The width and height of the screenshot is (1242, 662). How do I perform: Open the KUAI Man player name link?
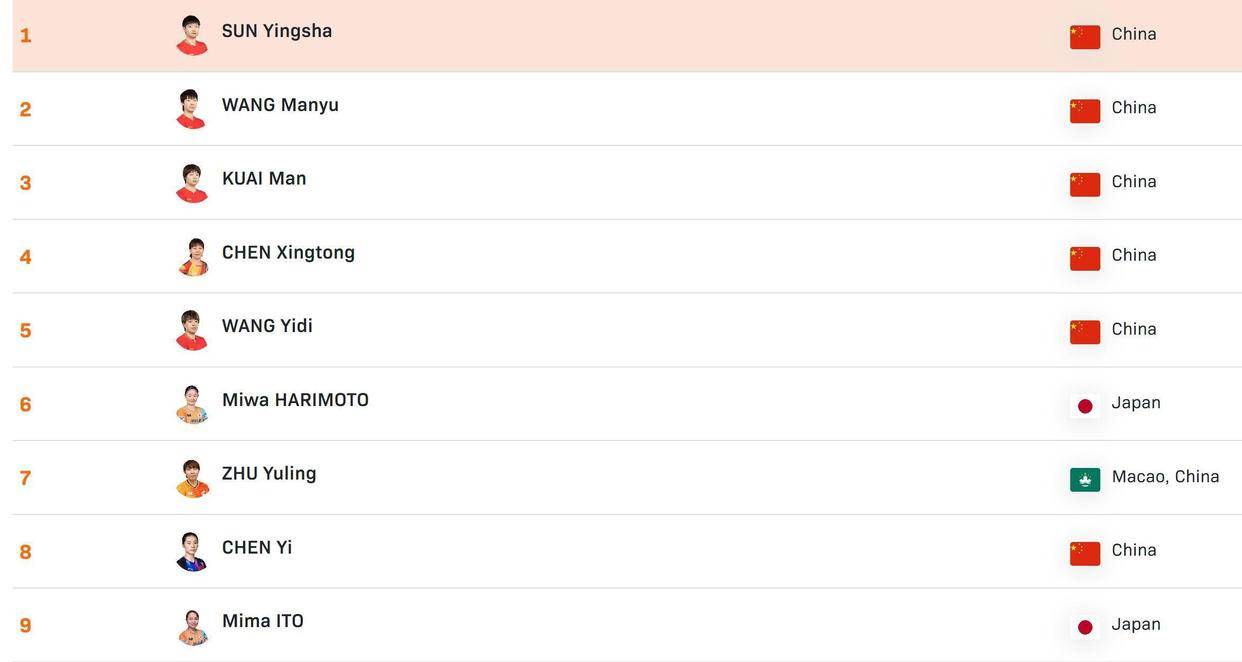pyautogui.click(x=264, y=179)
